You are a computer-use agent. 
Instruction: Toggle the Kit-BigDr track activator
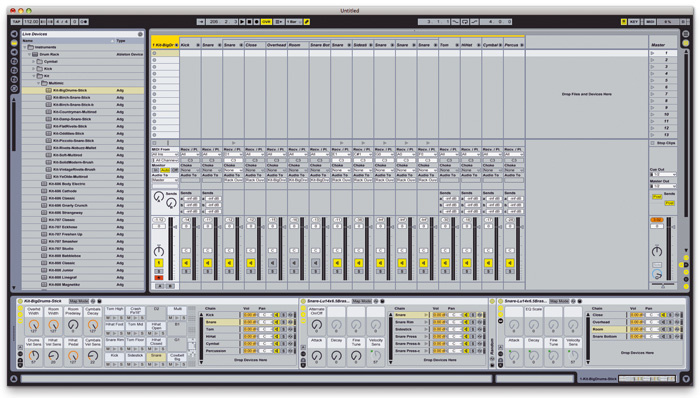(158, 263)
